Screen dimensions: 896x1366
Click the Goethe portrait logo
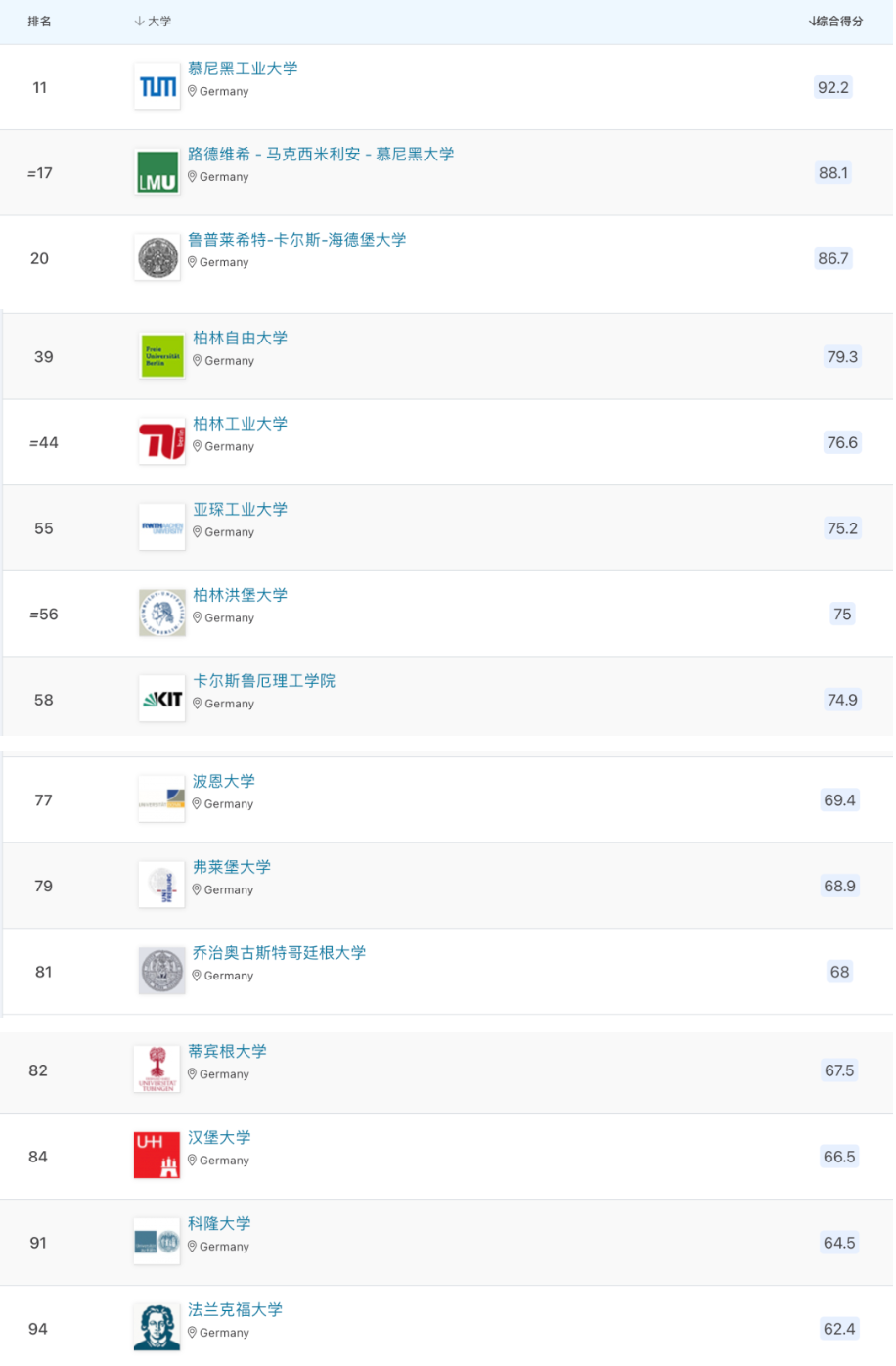click(157, 1328)
